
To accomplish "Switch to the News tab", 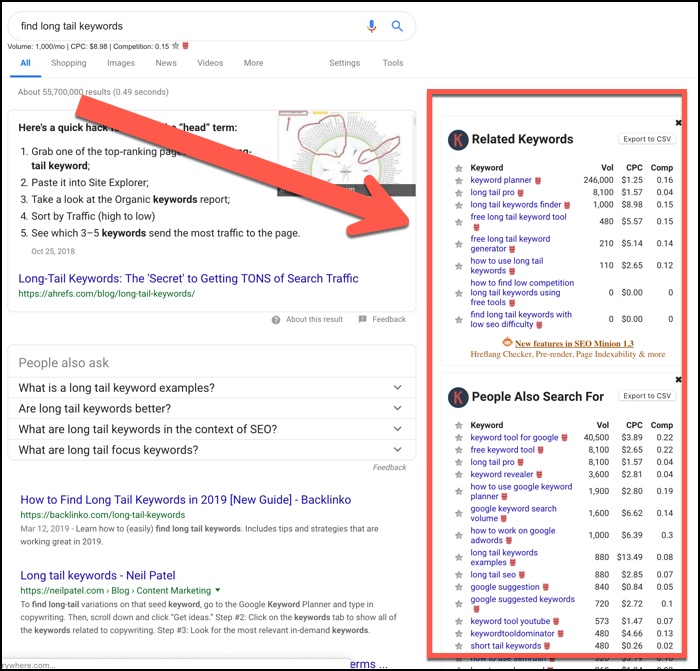I will [166, 63].
